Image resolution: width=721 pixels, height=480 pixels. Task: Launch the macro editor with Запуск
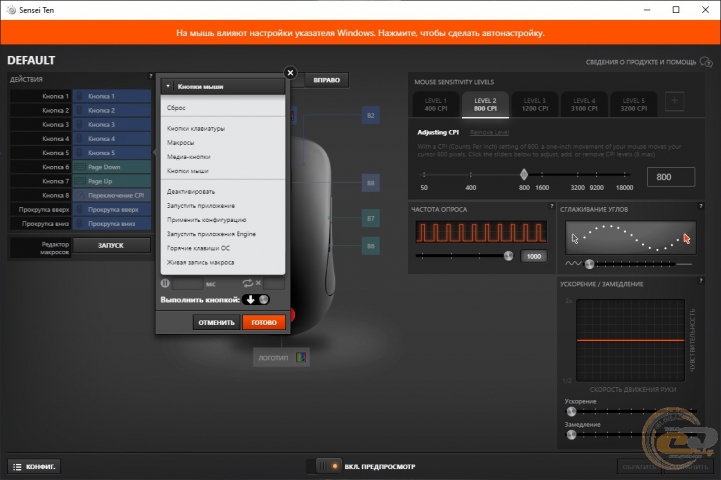point(111,246)
